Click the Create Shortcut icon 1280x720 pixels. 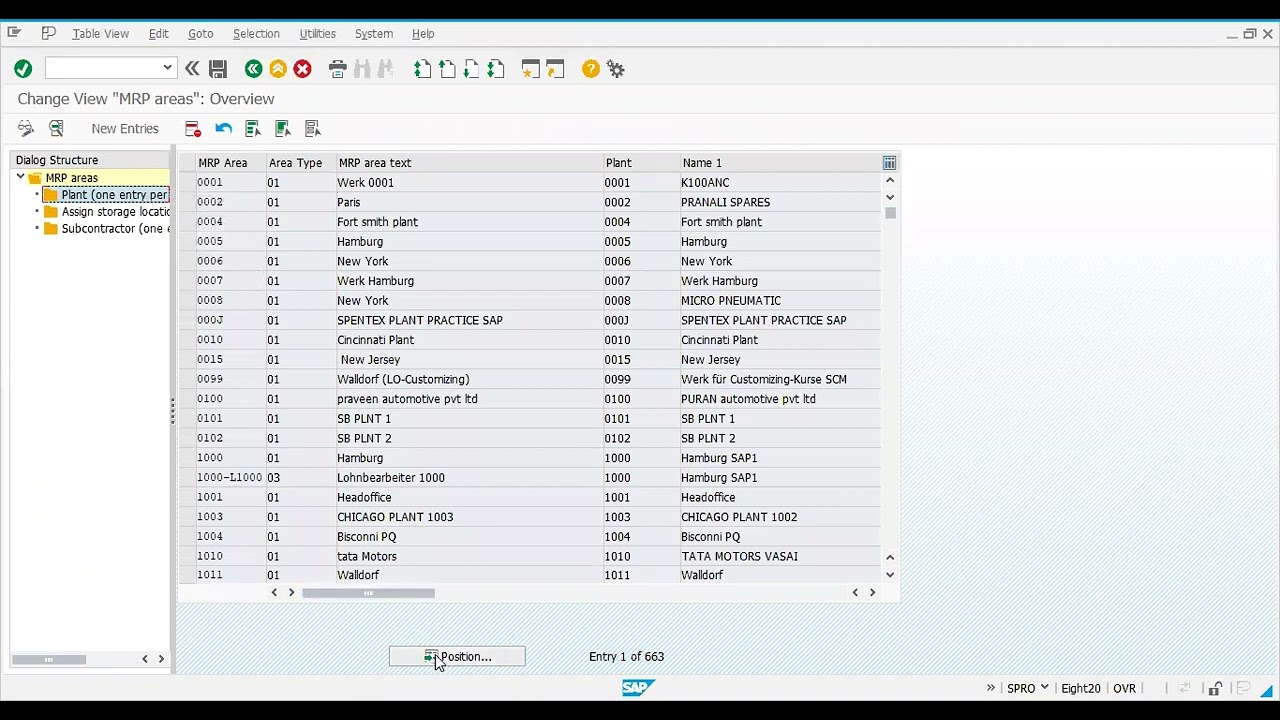pyautogui.click(x=556, y=69)
